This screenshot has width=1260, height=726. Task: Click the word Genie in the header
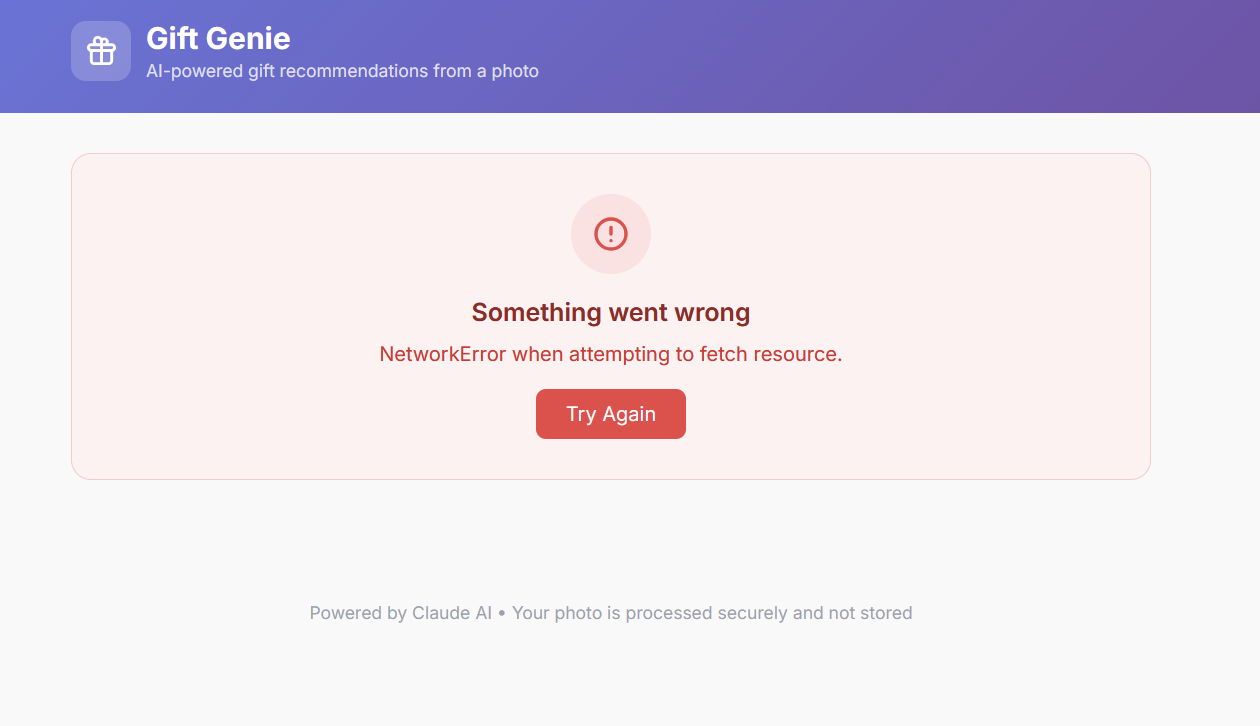click(254, 39)
